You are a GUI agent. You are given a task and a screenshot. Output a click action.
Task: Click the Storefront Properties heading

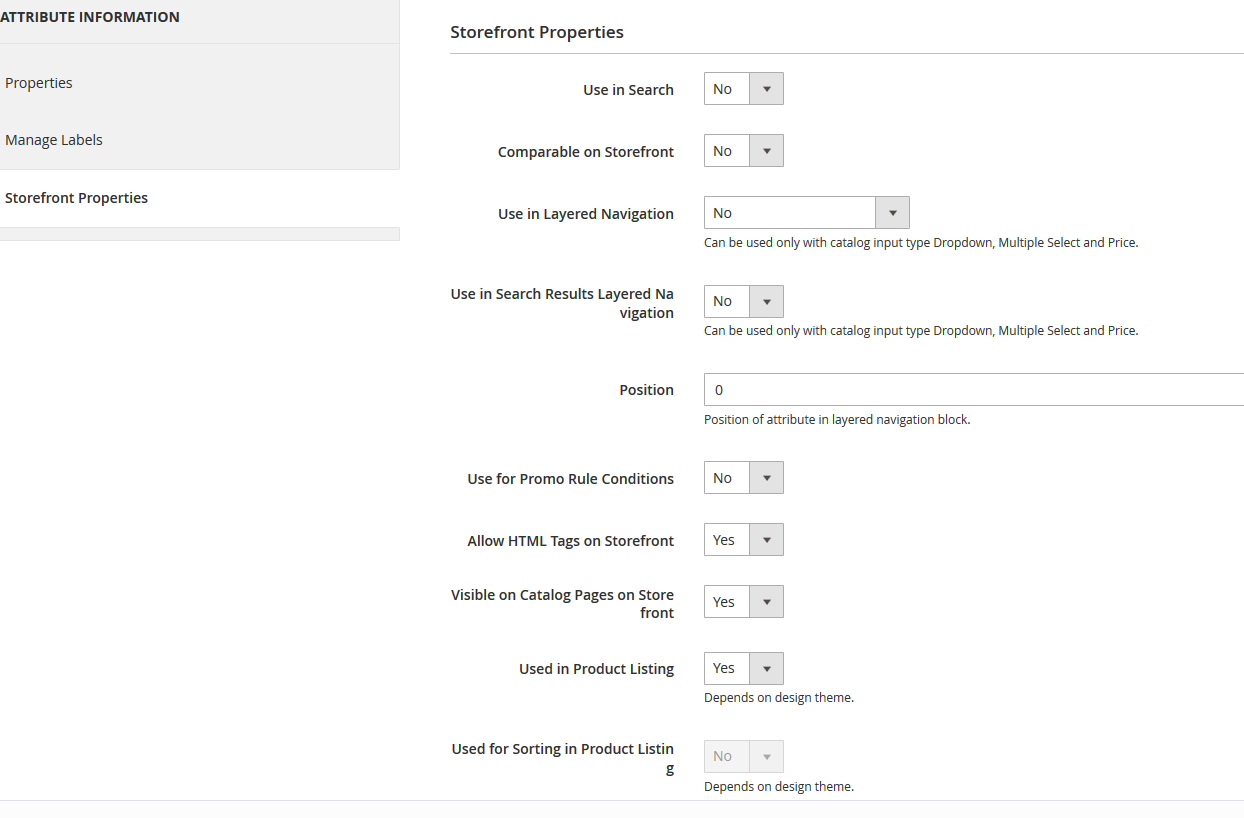click(536, 32)
